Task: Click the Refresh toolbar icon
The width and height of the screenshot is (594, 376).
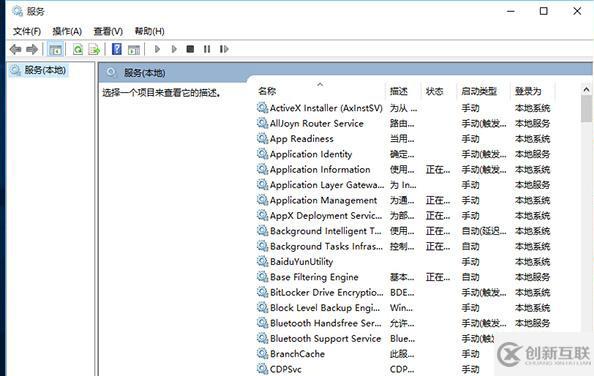Action: (78, 49)
